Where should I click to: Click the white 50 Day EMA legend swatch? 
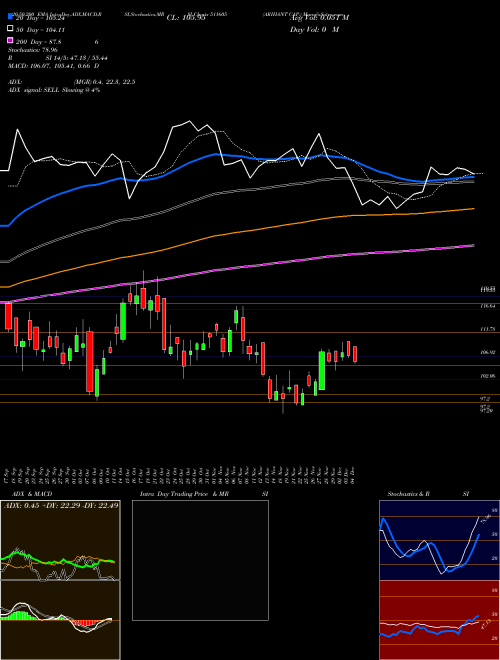tap(10, 29)
